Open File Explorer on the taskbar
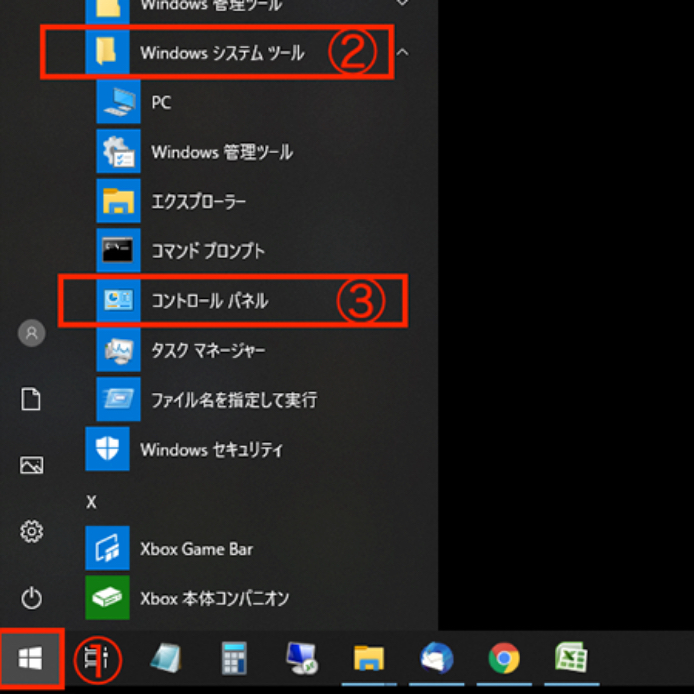 [x=369, y=658]
